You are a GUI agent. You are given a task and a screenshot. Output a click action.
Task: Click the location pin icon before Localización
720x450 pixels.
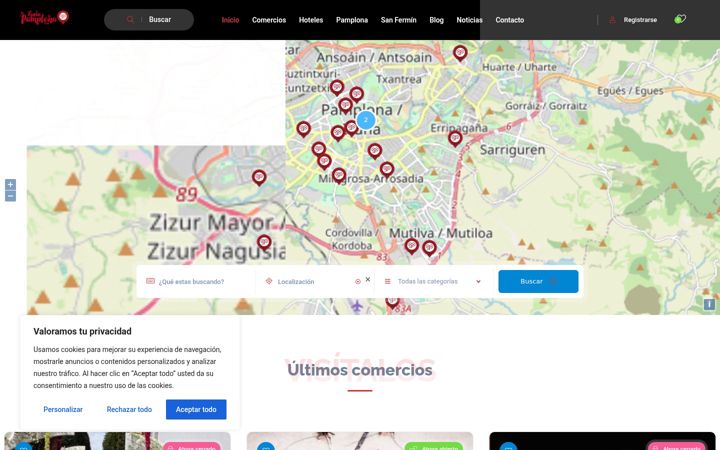(269, 281)
